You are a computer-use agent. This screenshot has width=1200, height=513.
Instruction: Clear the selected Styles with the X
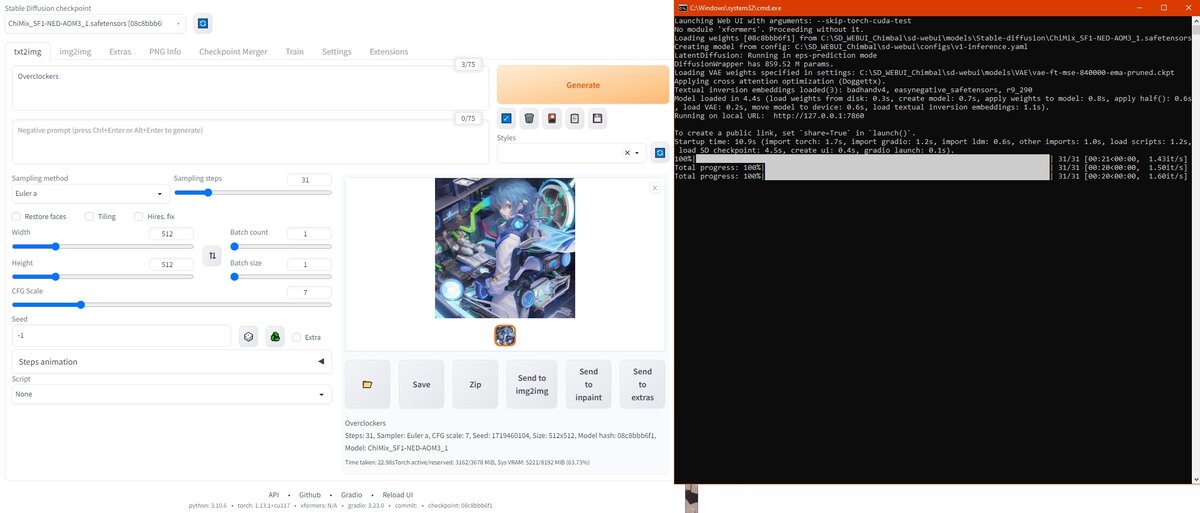pyautogui.click(x=628, y=153)
